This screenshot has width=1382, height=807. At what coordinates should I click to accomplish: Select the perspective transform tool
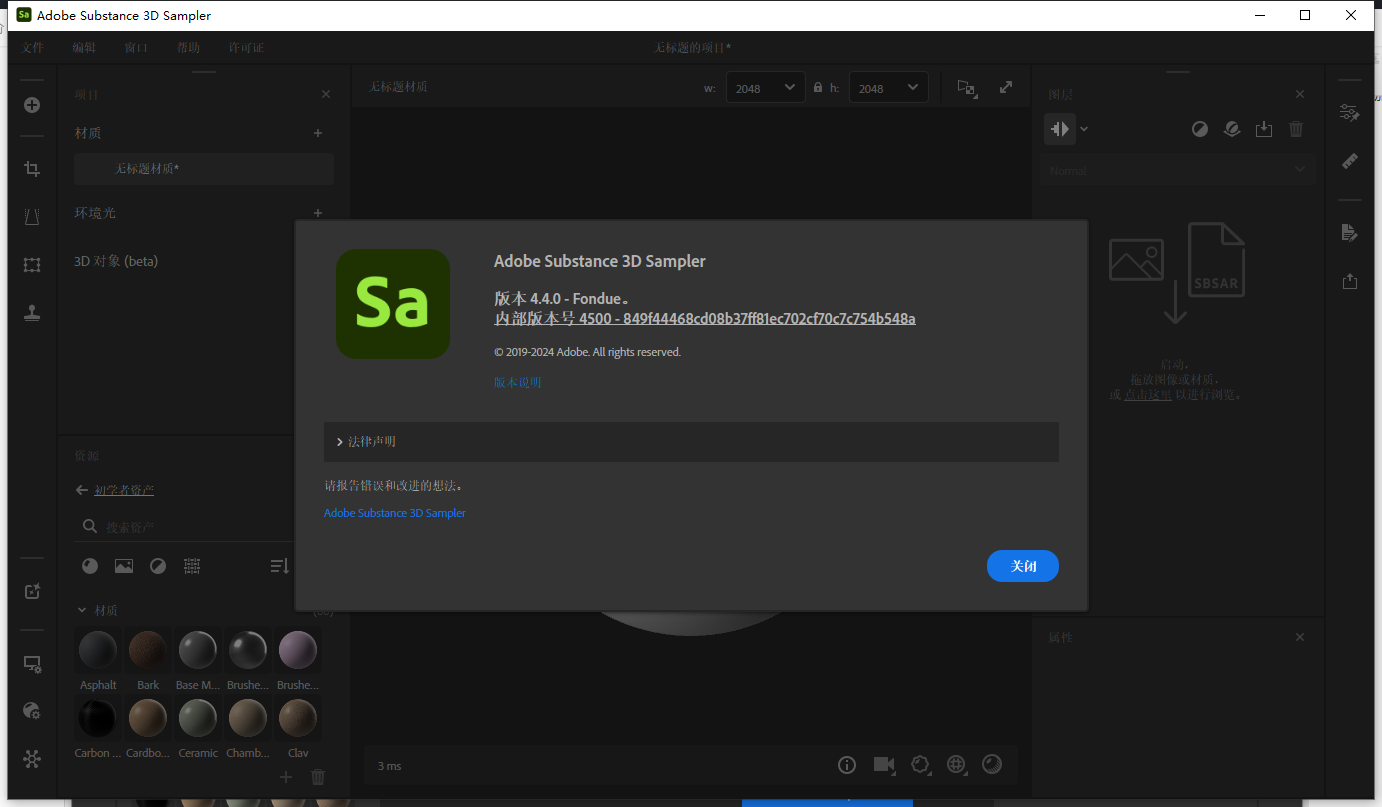32,216
